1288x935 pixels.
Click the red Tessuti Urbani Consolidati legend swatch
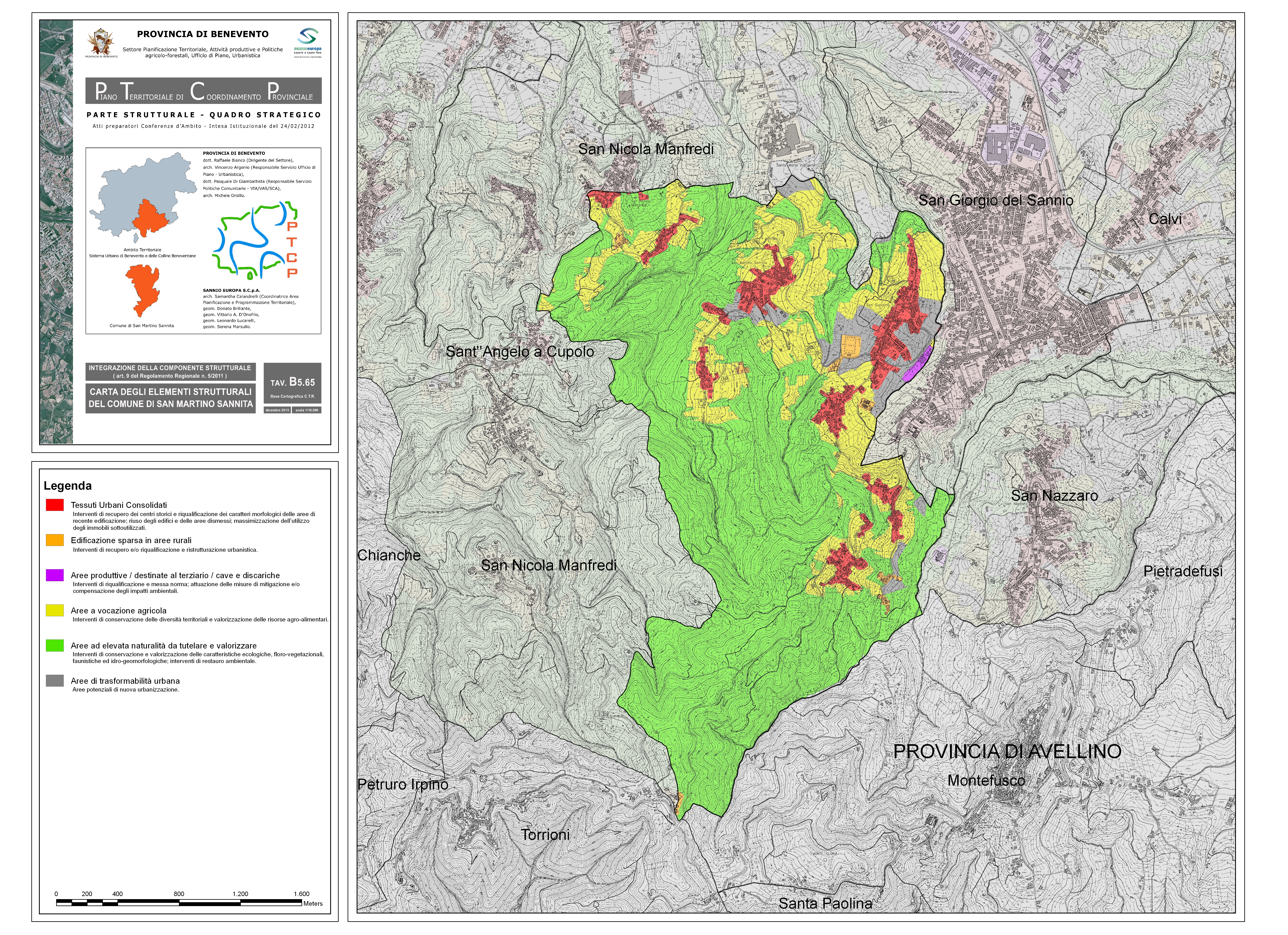pyautogui.click(x=55, y=505)
